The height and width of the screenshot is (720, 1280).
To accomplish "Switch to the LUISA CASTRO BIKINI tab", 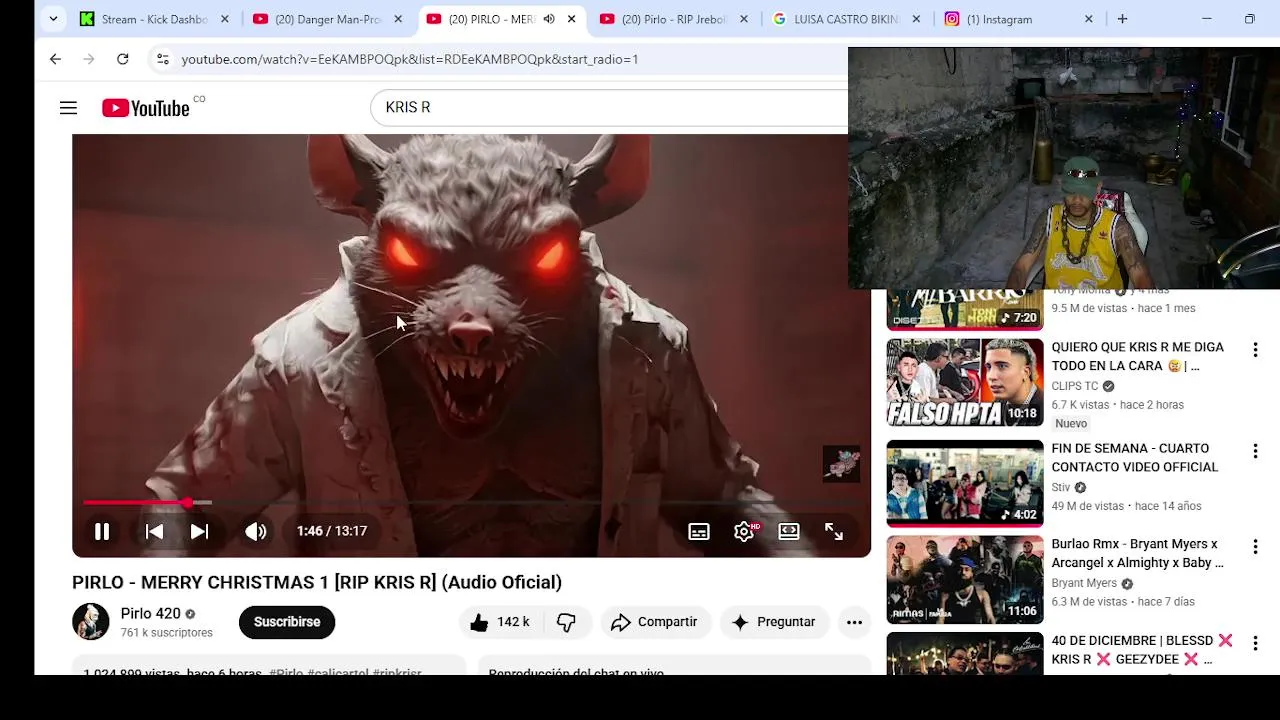I will pos(846,19).
